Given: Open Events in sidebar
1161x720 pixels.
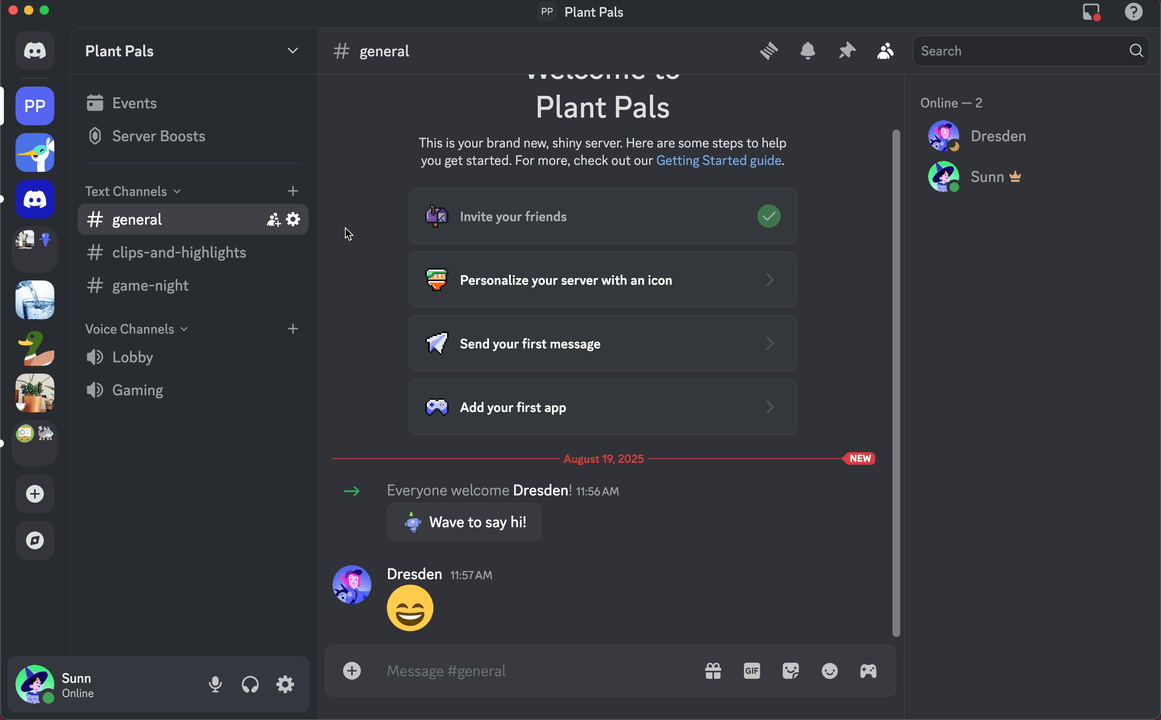Looking at the screenshot, I should [x=193, y=103].
